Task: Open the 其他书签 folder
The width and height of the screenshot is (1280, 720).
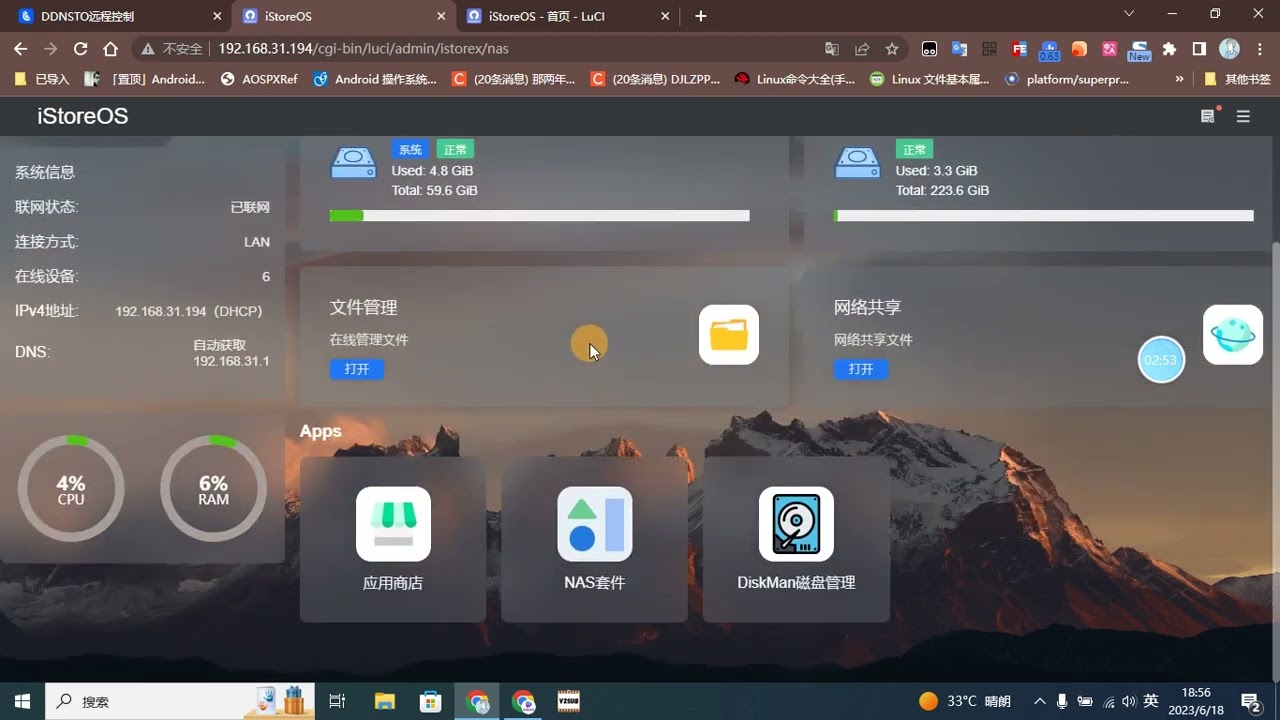Action: pyautogui.click(x=1237, y=79)
